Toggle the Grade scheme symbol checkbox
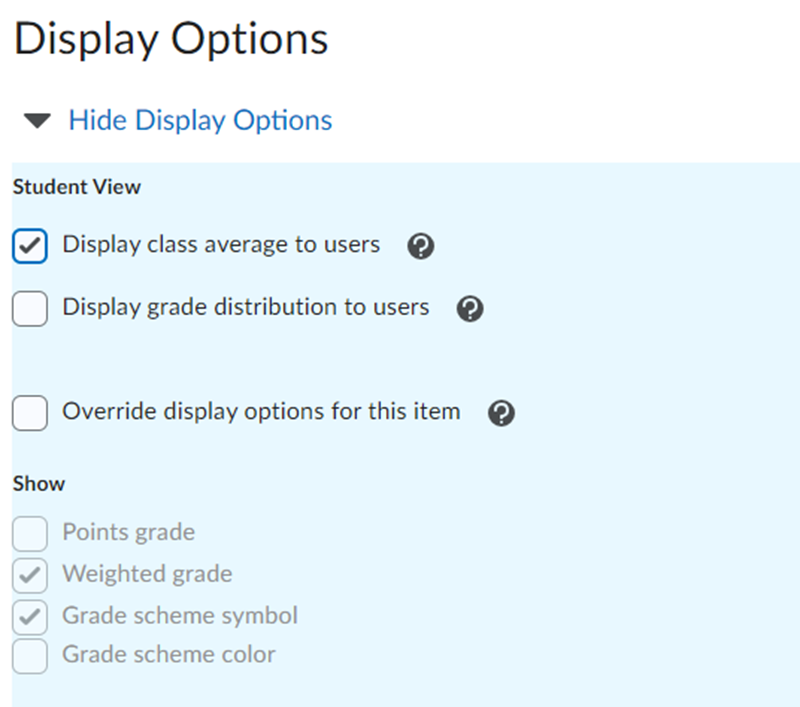Viewport: 800px width, 707px height. (x=30, y=616)
